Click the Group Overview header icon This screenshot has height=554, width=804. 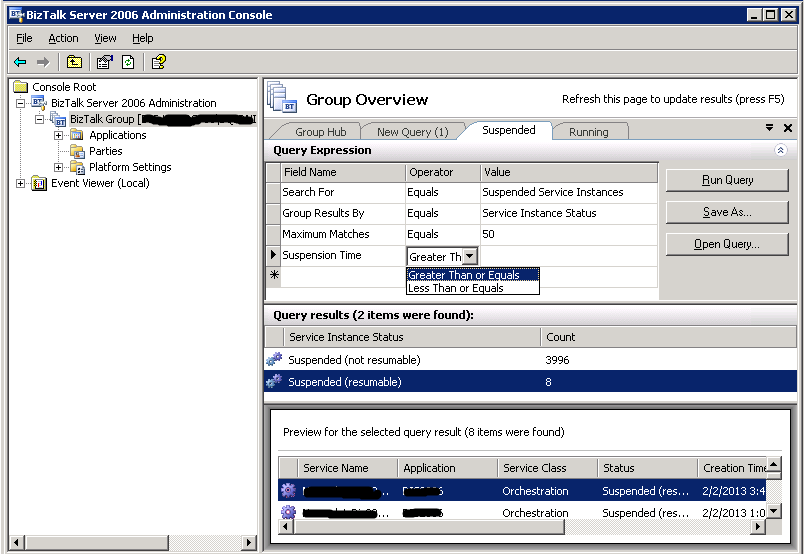point(282,97)
